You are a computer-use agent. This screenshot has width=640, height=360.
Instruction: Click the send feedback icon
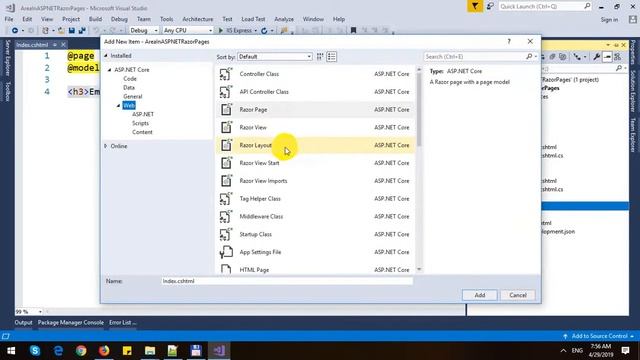[x=490, y=6]
